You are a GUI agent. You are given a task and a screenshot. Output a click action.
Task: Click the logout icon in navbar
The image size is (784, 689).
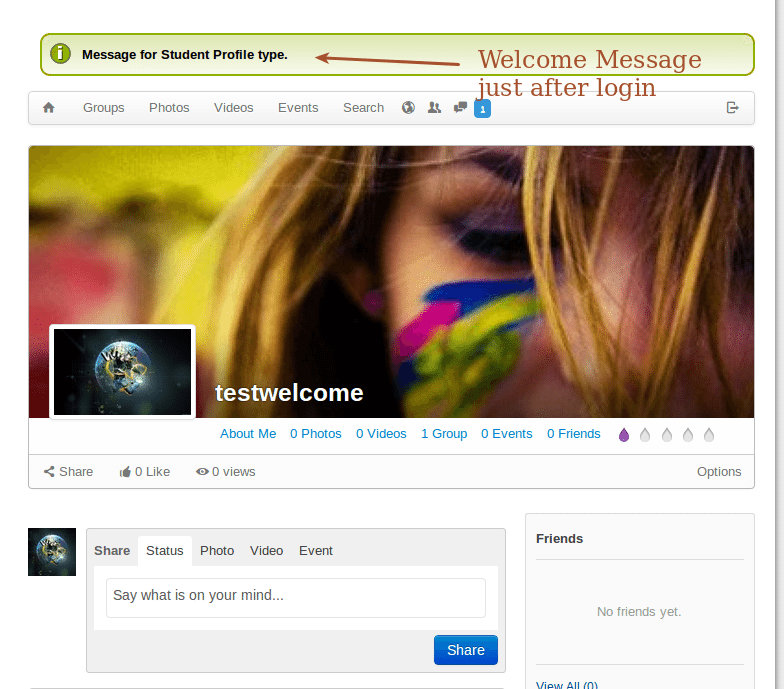tap(733, 108)
